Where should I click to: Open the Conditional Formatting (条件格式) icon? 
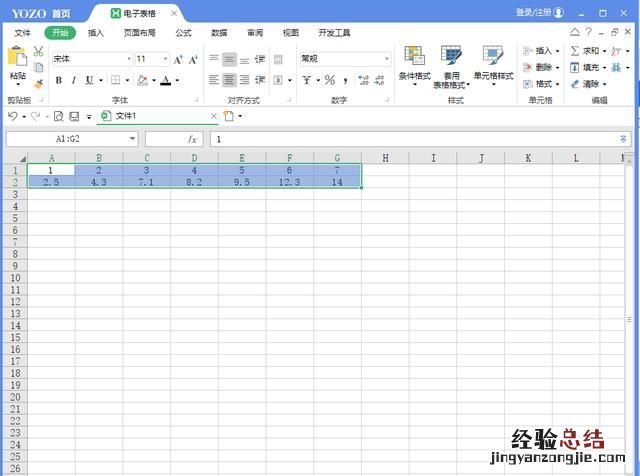pos(414,56)
